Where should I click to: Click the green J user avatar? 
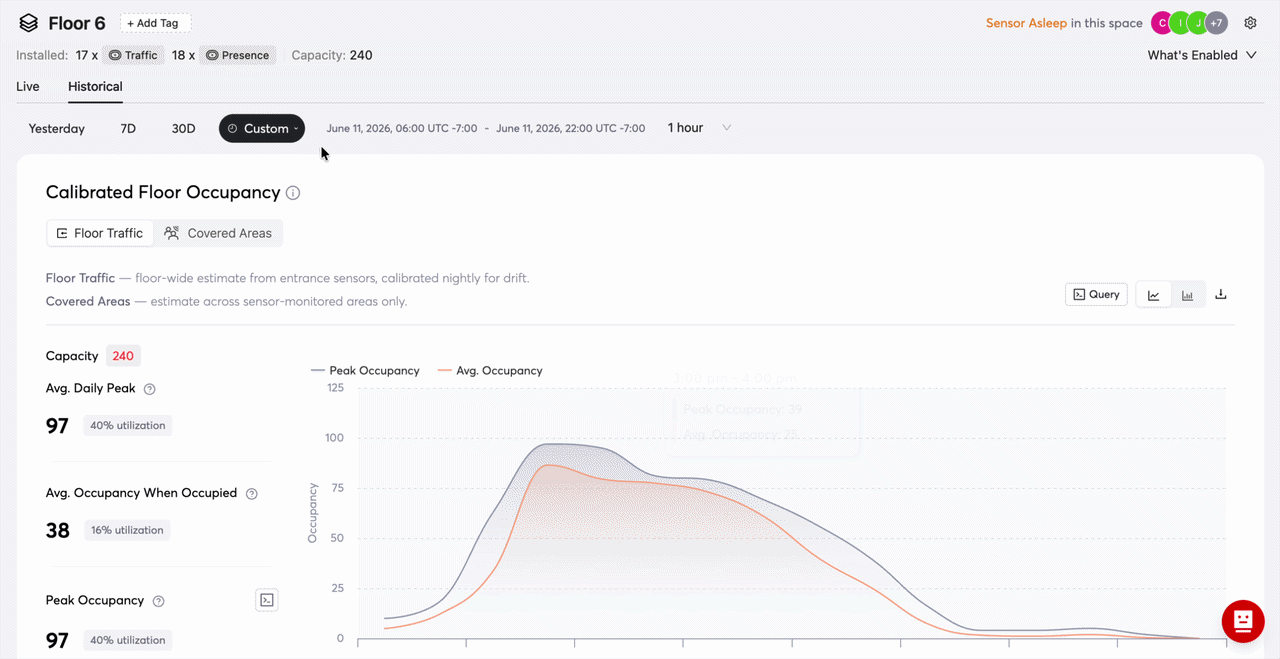tap(1198, 23)
